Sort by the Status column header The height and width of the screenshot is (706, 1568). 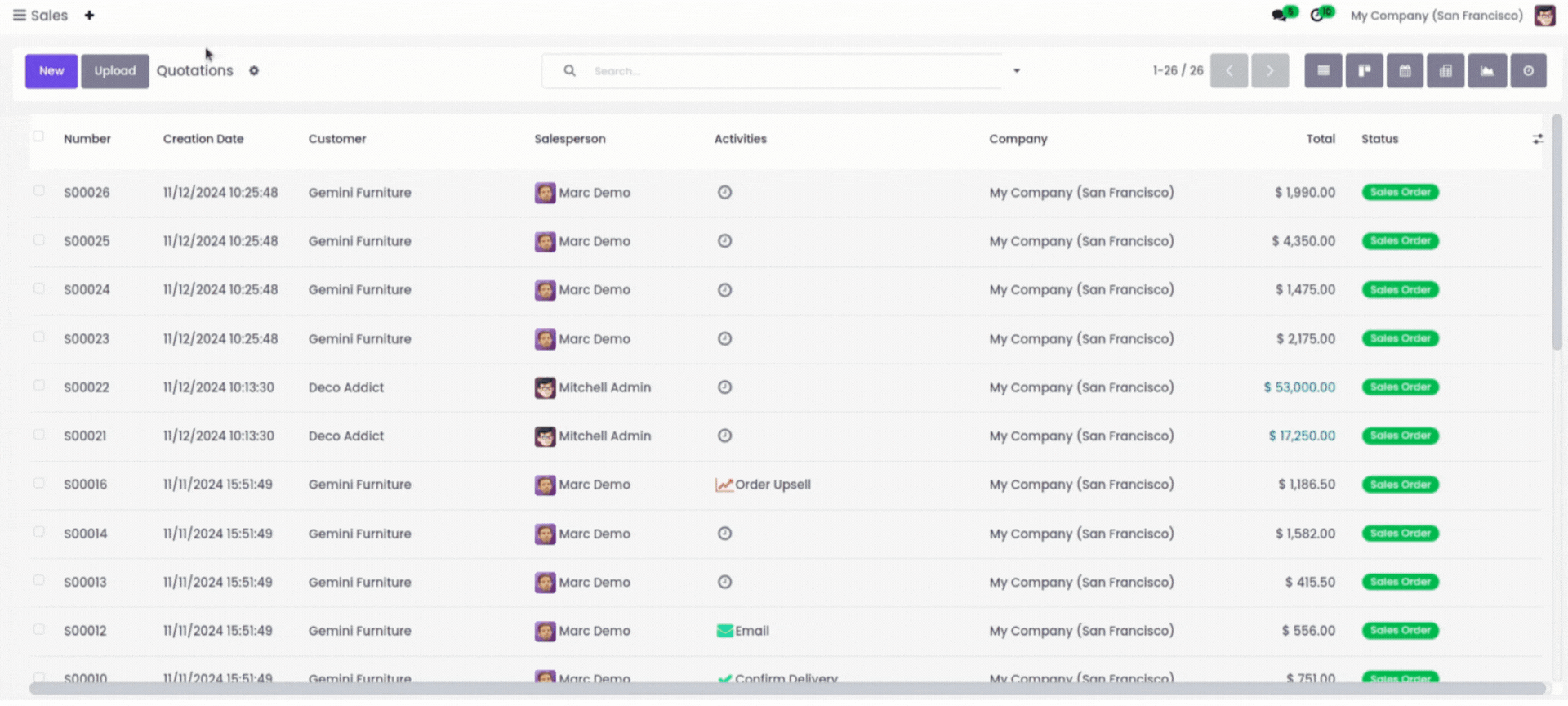(x=1380, y=139)
